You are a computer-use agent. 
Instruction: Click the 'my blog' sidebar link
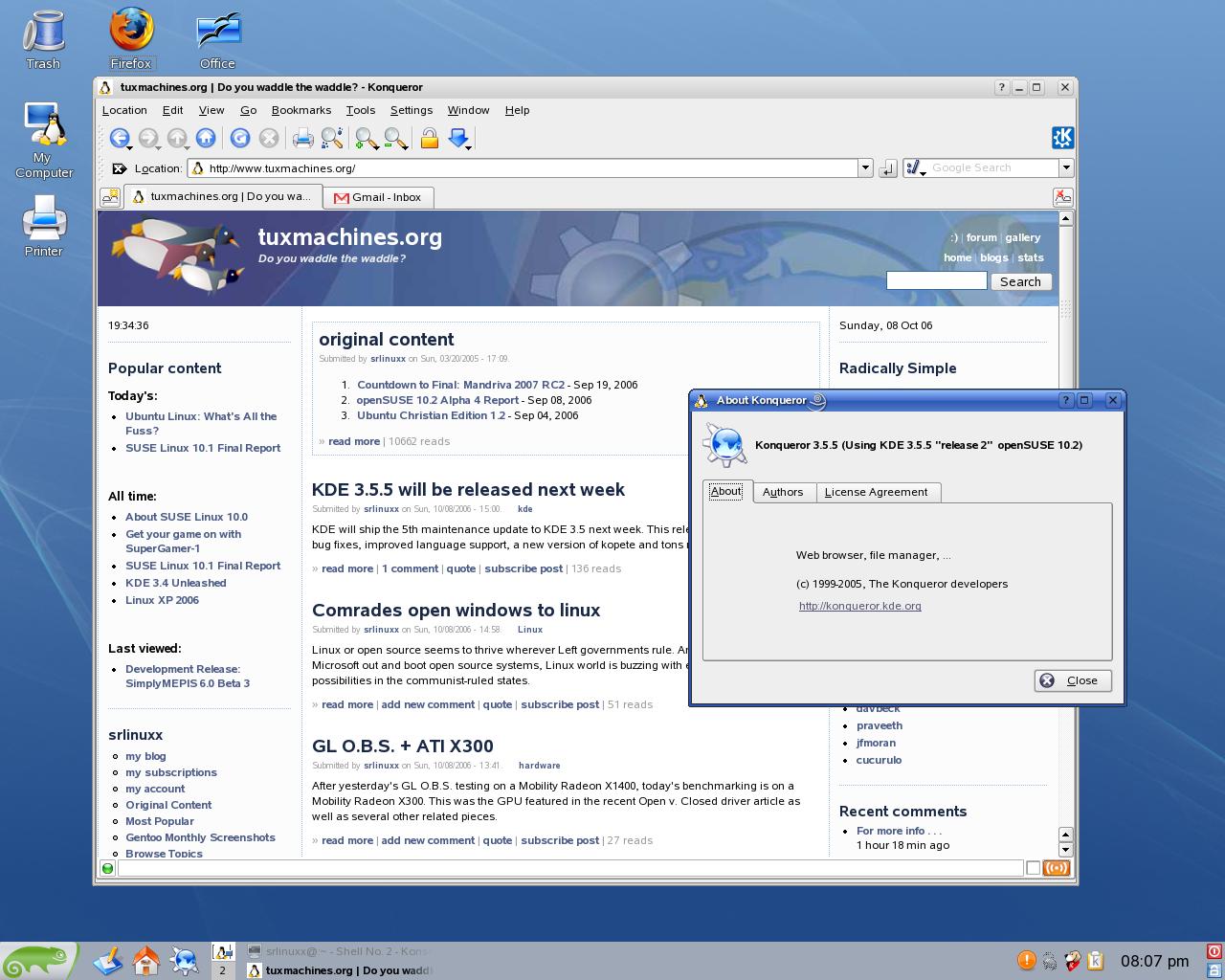pos(145,756)
